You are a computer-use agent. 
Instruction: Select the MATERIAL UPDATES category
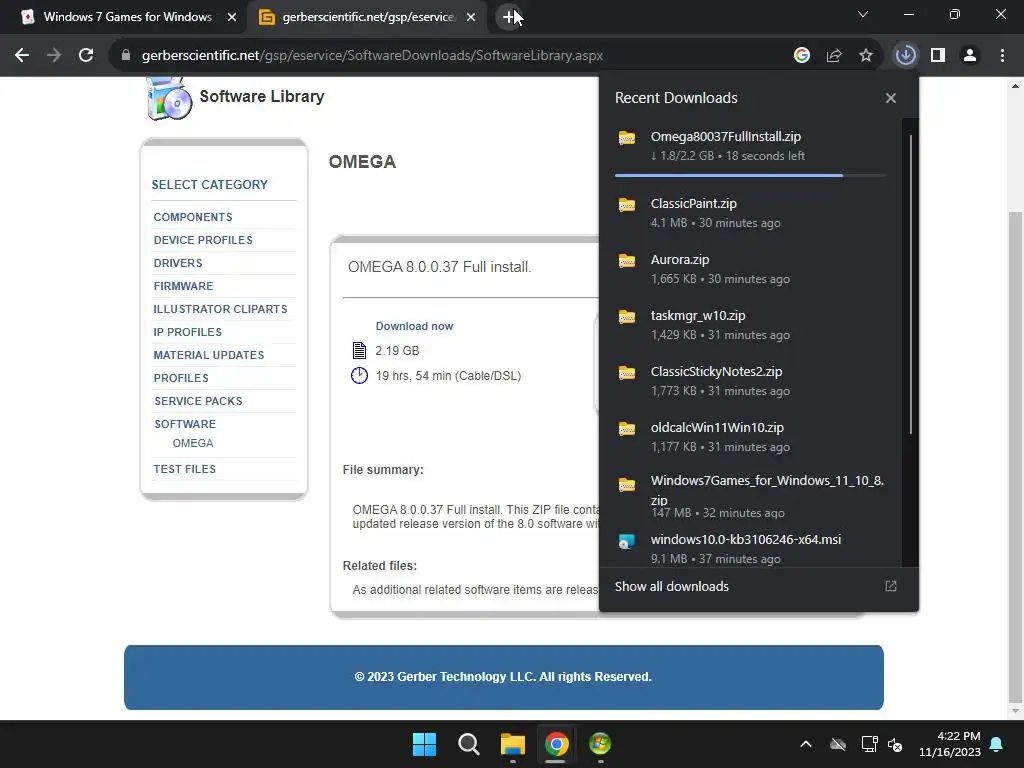coord(209,355)
